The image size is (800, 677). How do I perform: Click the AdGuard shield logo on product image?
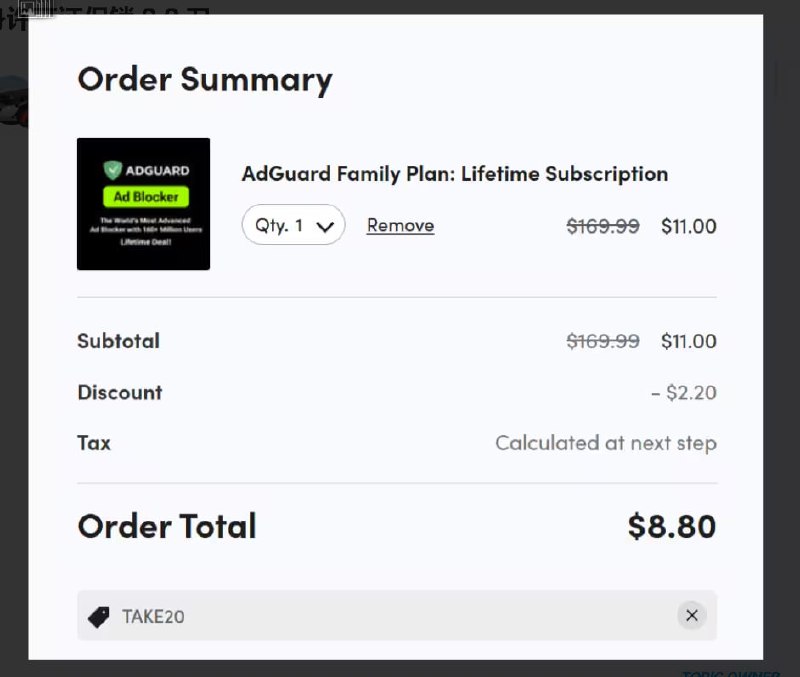tap(110, 167)
